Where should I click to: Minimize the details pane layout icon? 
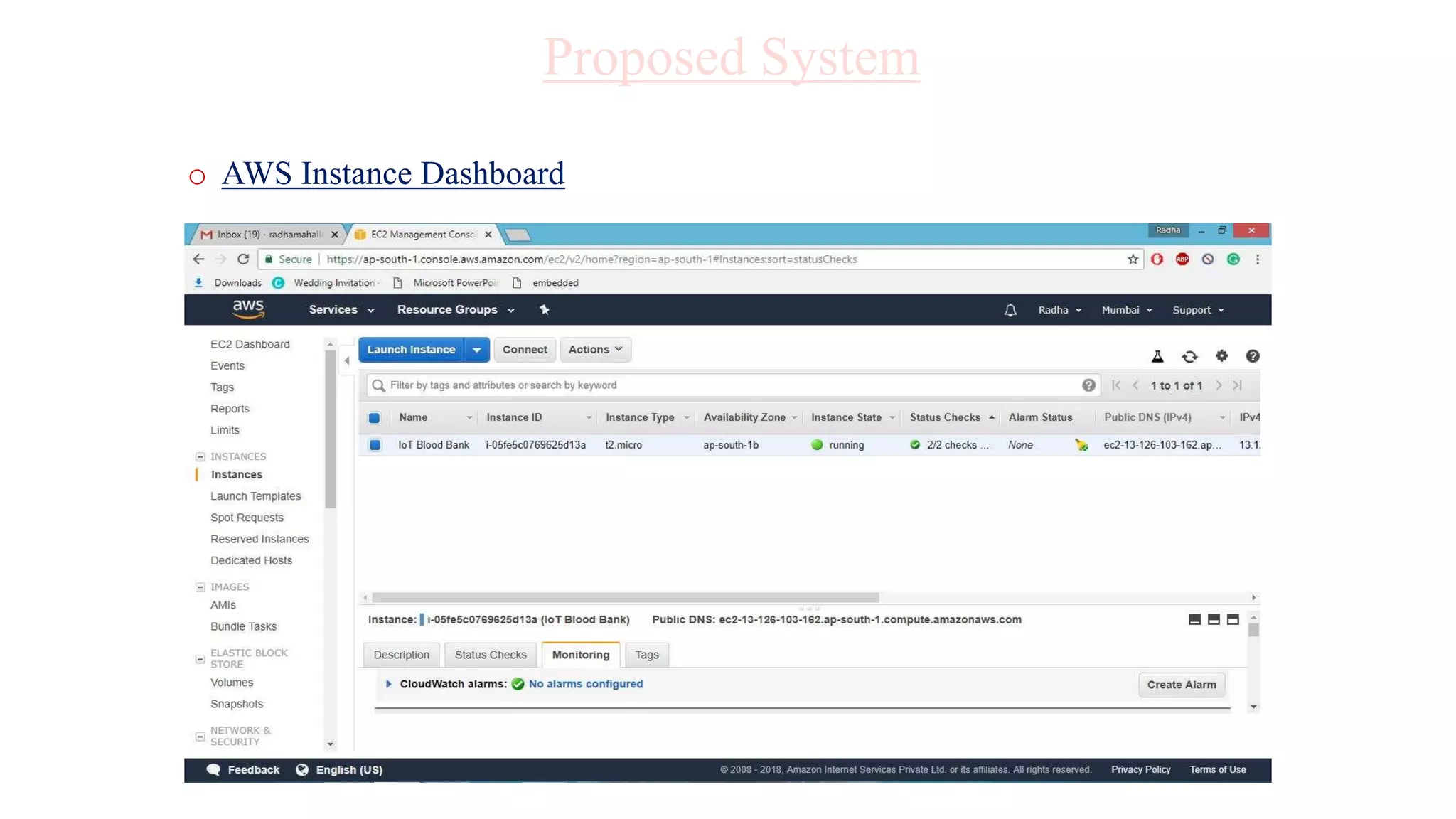click(1194, 620)
